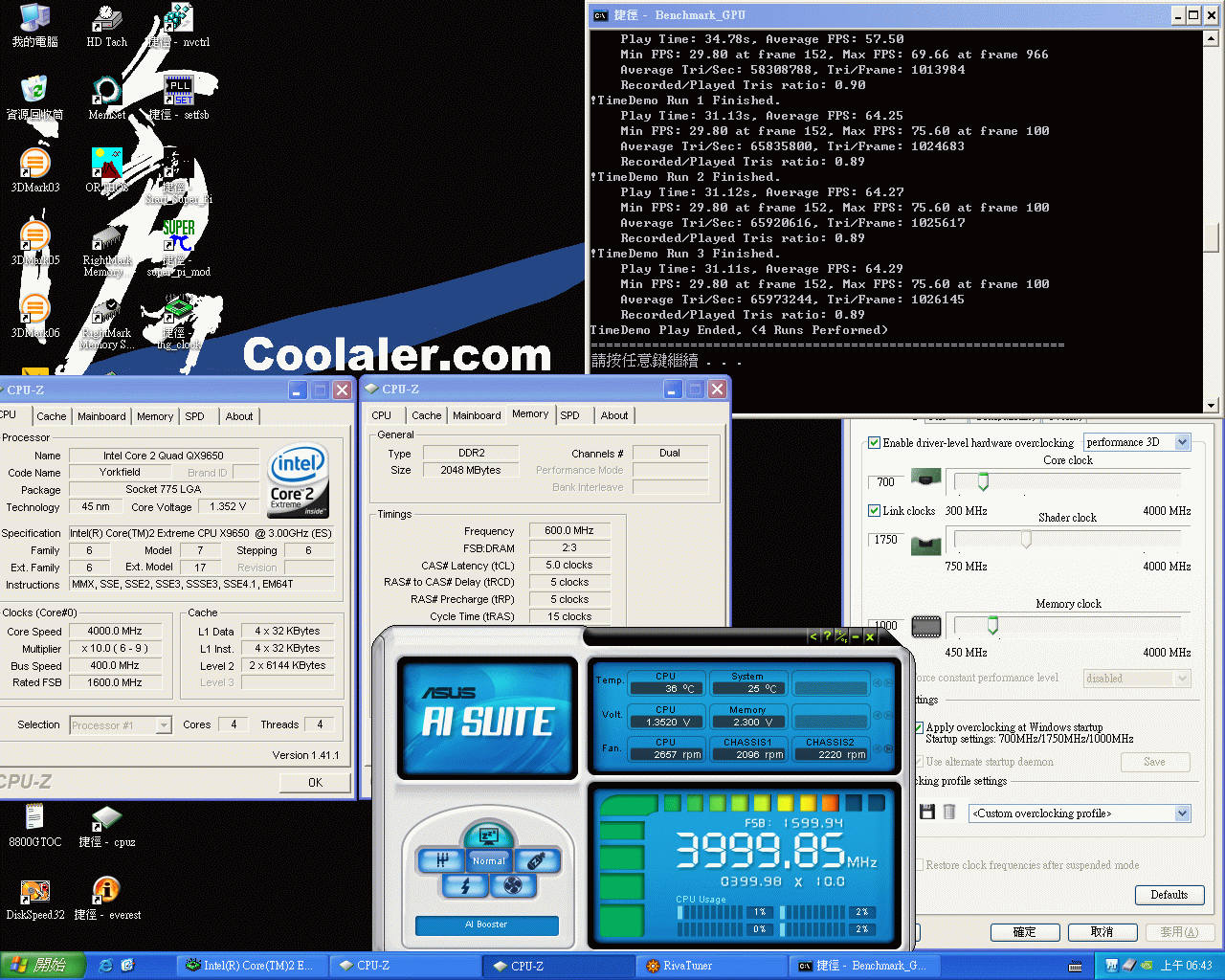
Task: Adjust the Memory clock slider handle
Action: (992, 626)
